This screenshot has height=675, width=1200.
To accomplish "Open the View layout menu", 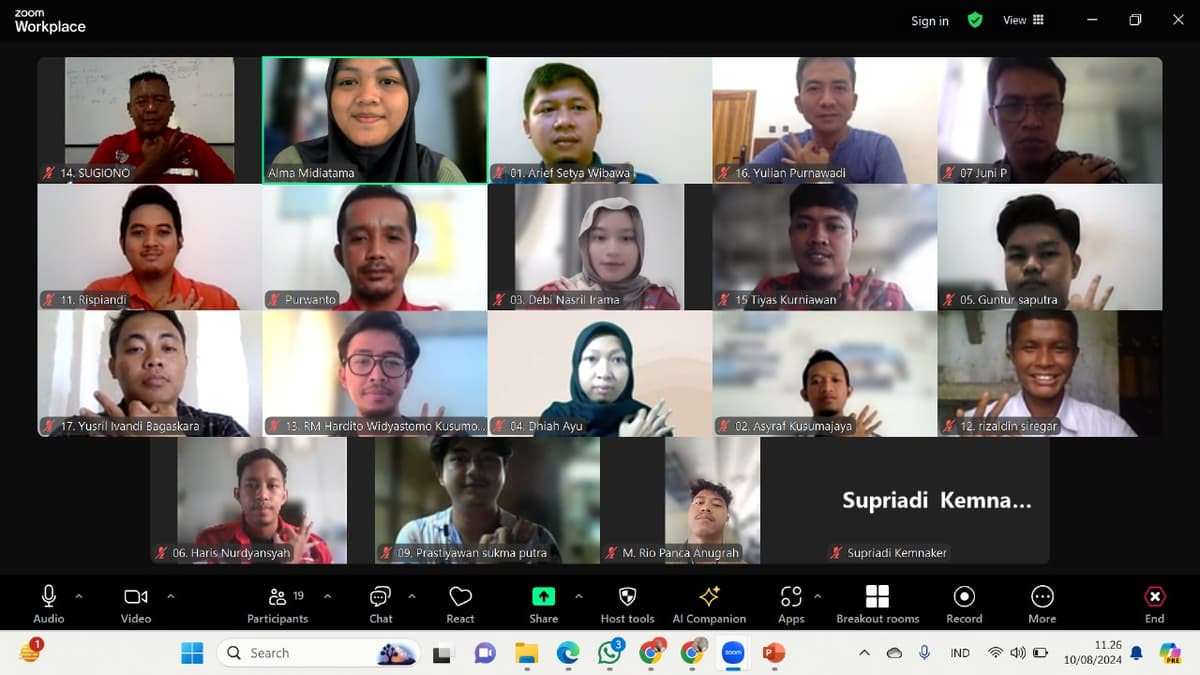I will pyautogui.click(x=1023, y=20).
